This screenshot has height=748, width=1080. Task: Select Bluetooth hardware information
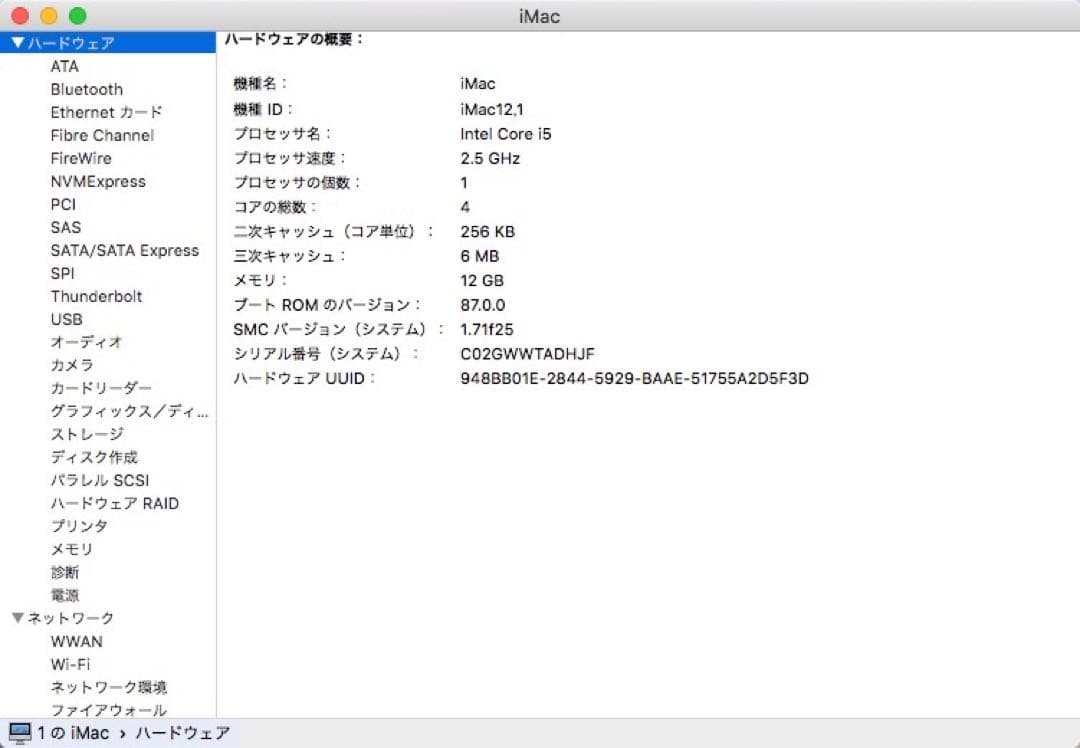click(86, 89)
